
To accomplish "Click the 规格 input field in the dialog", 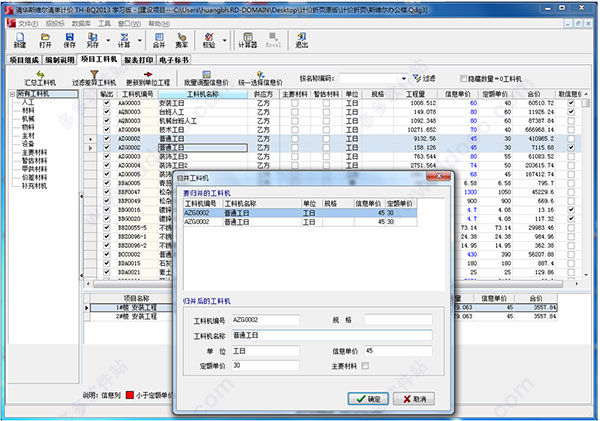I will coord(398,320).
